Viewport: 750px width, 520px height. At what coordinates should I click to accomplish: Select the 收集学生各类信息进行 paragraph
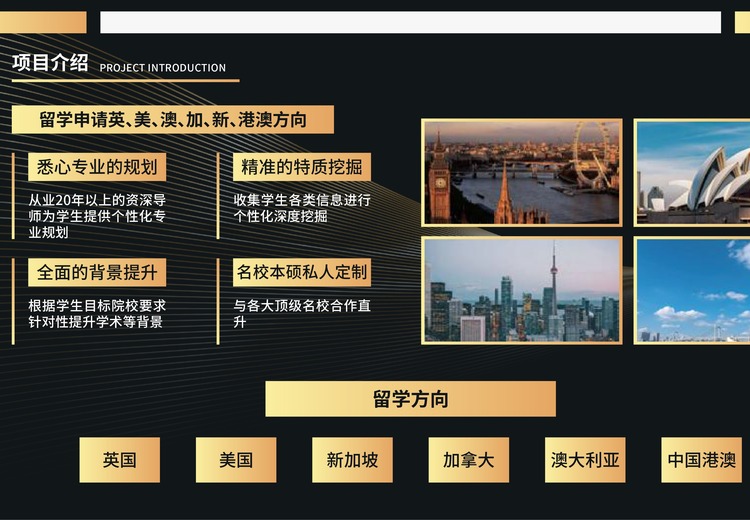click(x=302, y=208)
